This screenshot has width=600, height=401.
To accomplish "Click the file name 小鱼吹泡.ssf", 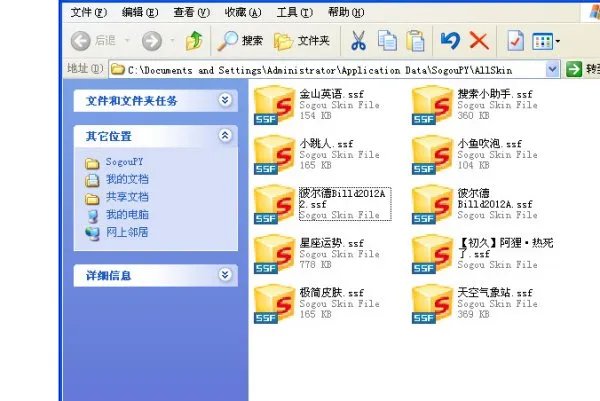I will [x=489, y=143].
